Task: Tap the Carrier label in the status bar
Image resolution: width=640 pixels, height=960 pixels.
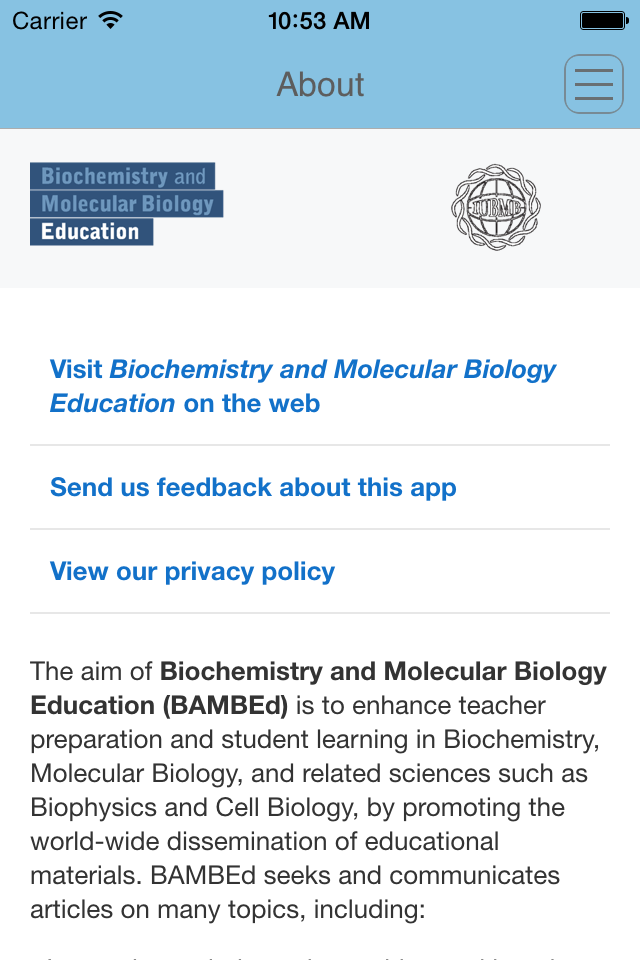Action: (x=50, y=21)
